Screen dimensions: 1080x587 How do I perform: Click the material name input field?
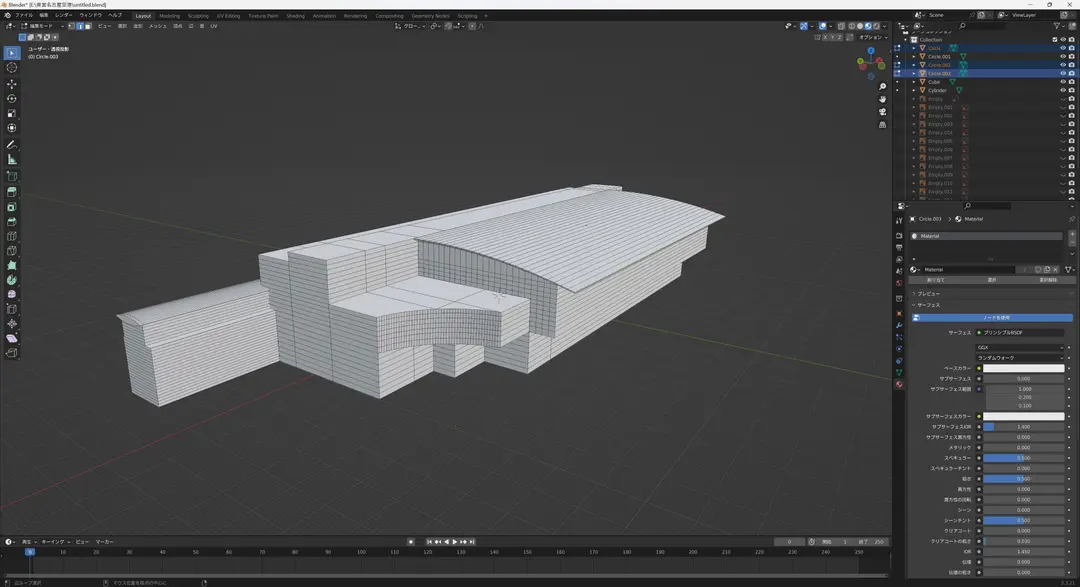point(969,269)
